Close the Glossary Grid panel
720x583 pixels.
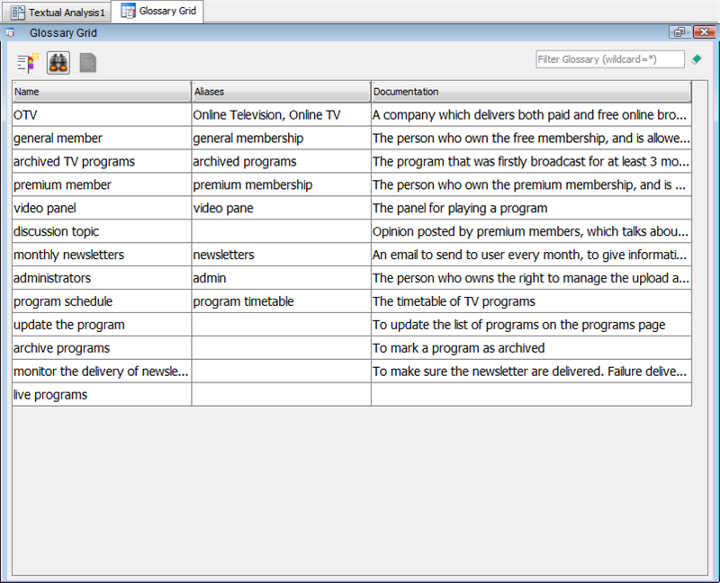[x=704, y=32]
